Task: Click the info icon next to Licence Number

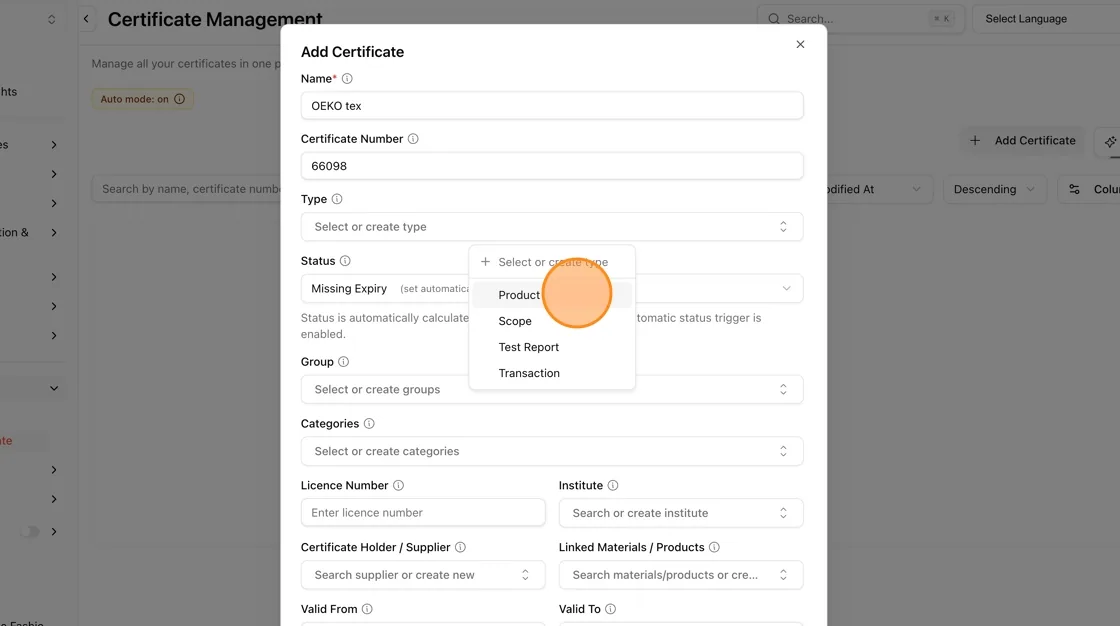Action: coord(399,485)
